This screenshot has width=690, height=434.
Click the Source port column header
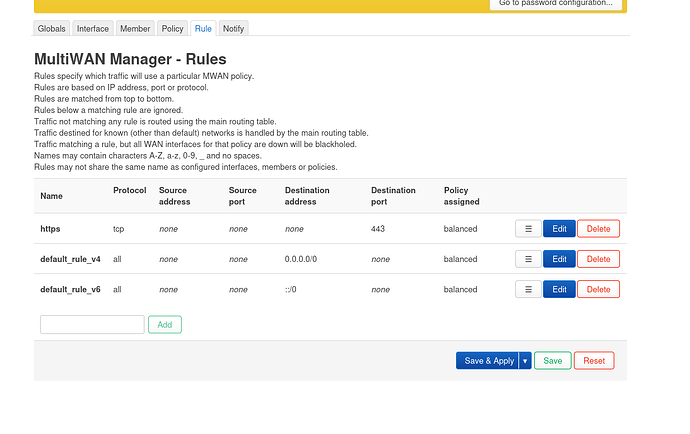click(x=242, y=196)
